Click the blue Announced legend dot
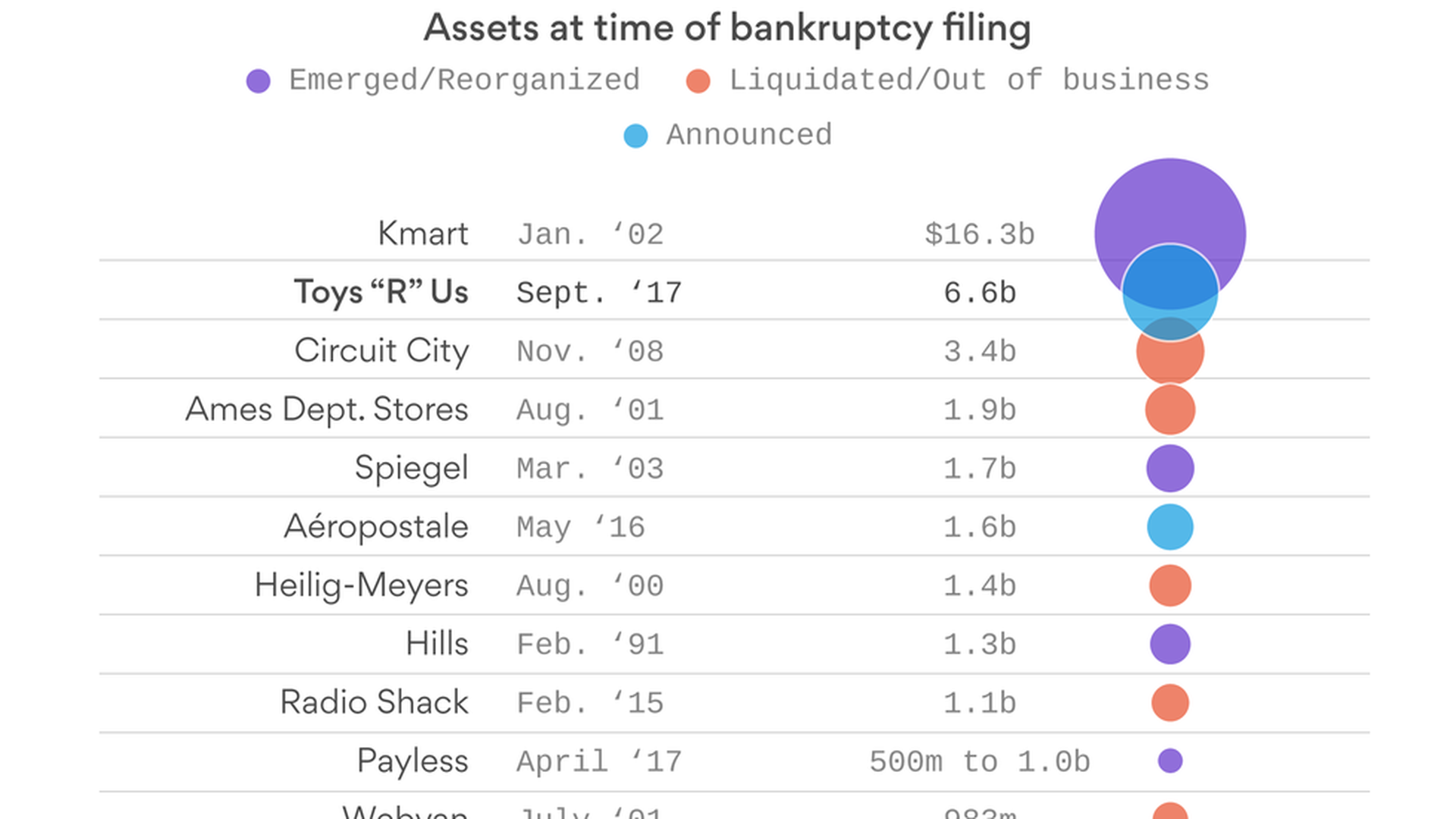 tap(635, 136)
